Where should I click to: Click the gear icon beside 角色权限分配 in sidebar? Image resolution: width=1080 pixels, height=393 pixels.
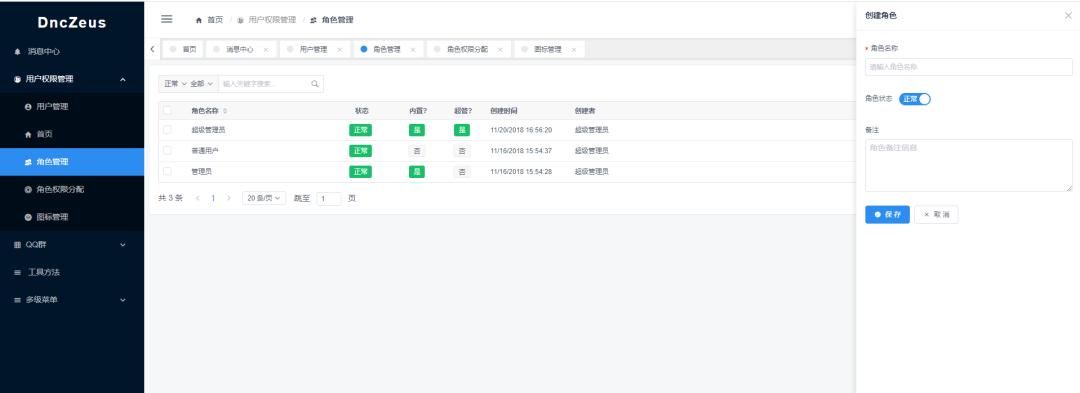point(28,189)
